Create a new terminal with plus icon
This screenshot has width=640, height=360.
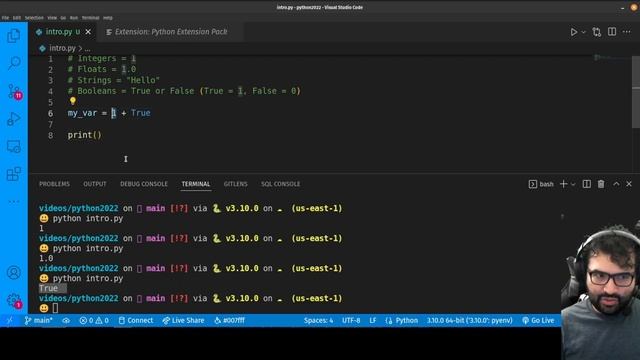pos(563,184)
